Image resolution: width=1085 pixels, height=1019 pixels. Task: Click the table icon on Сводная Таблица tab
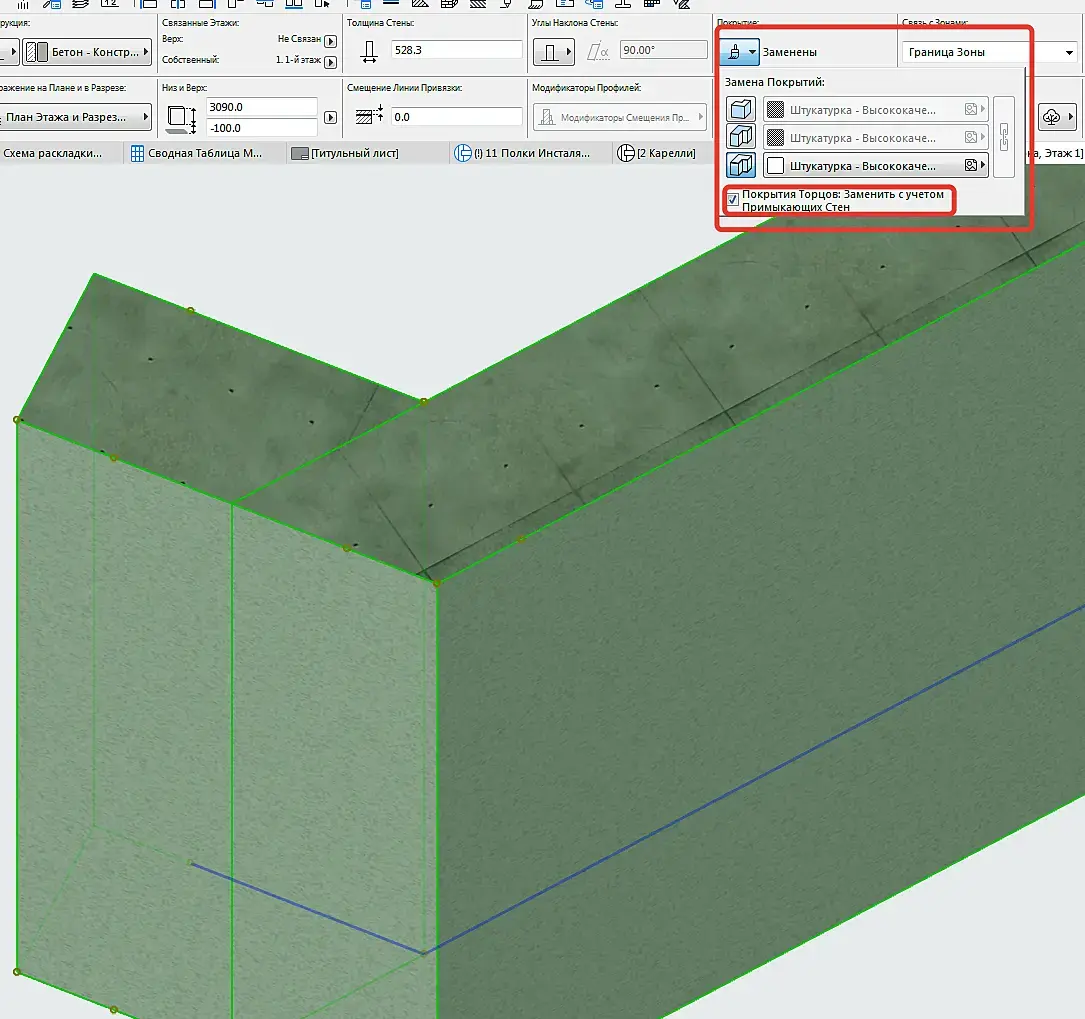coord(138,153)
